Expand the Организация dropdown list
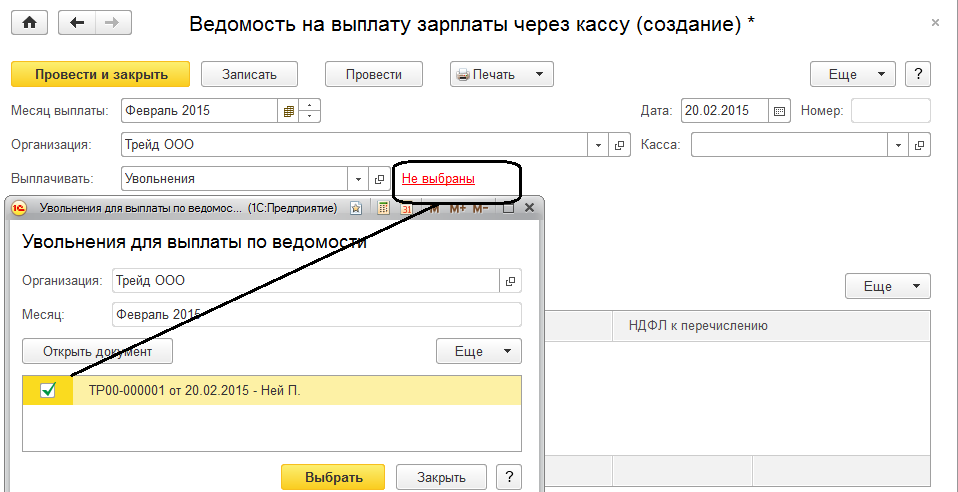 click(599, 145)
